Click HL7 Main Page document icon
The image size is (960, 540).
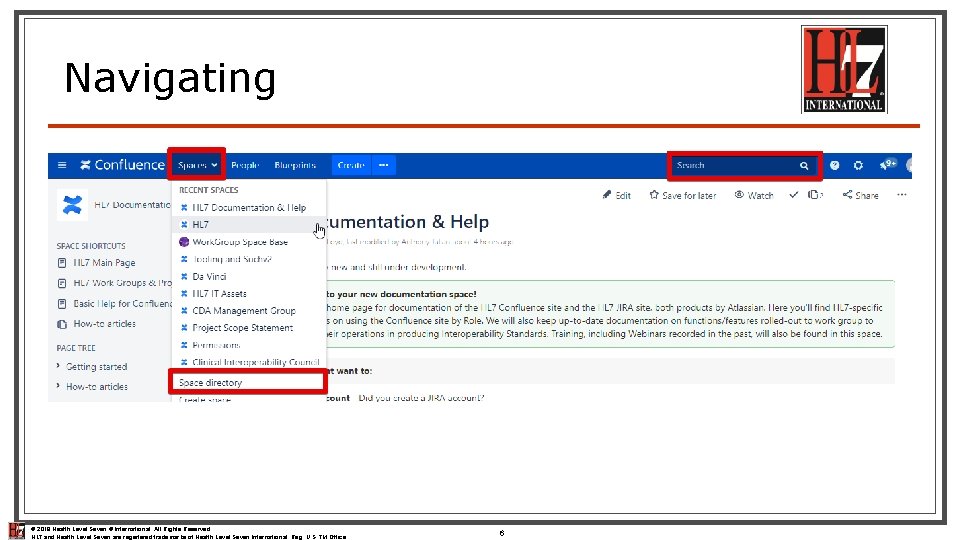tap(62, 263)
